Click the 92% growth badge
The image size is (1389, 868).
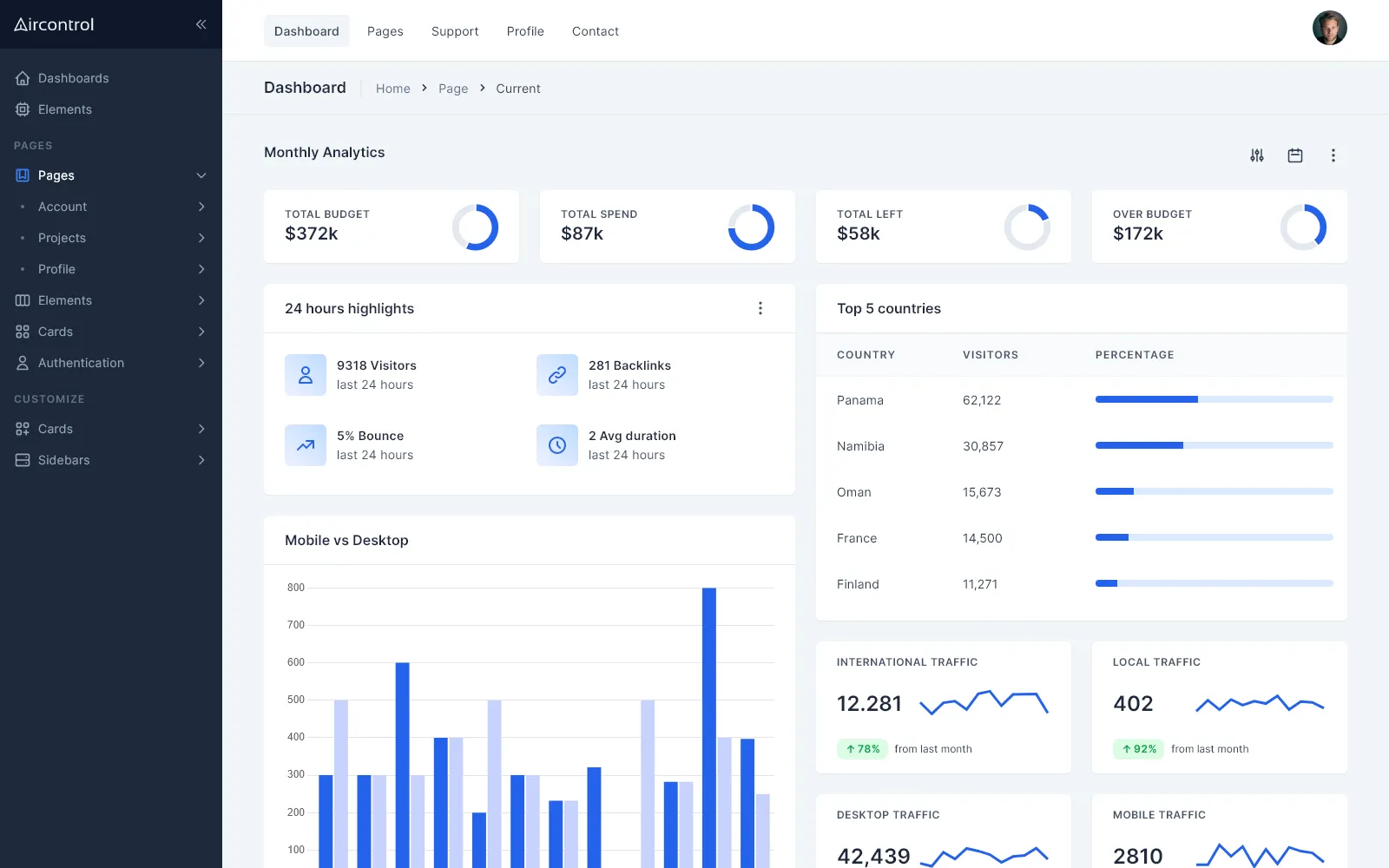point(1138,749)
